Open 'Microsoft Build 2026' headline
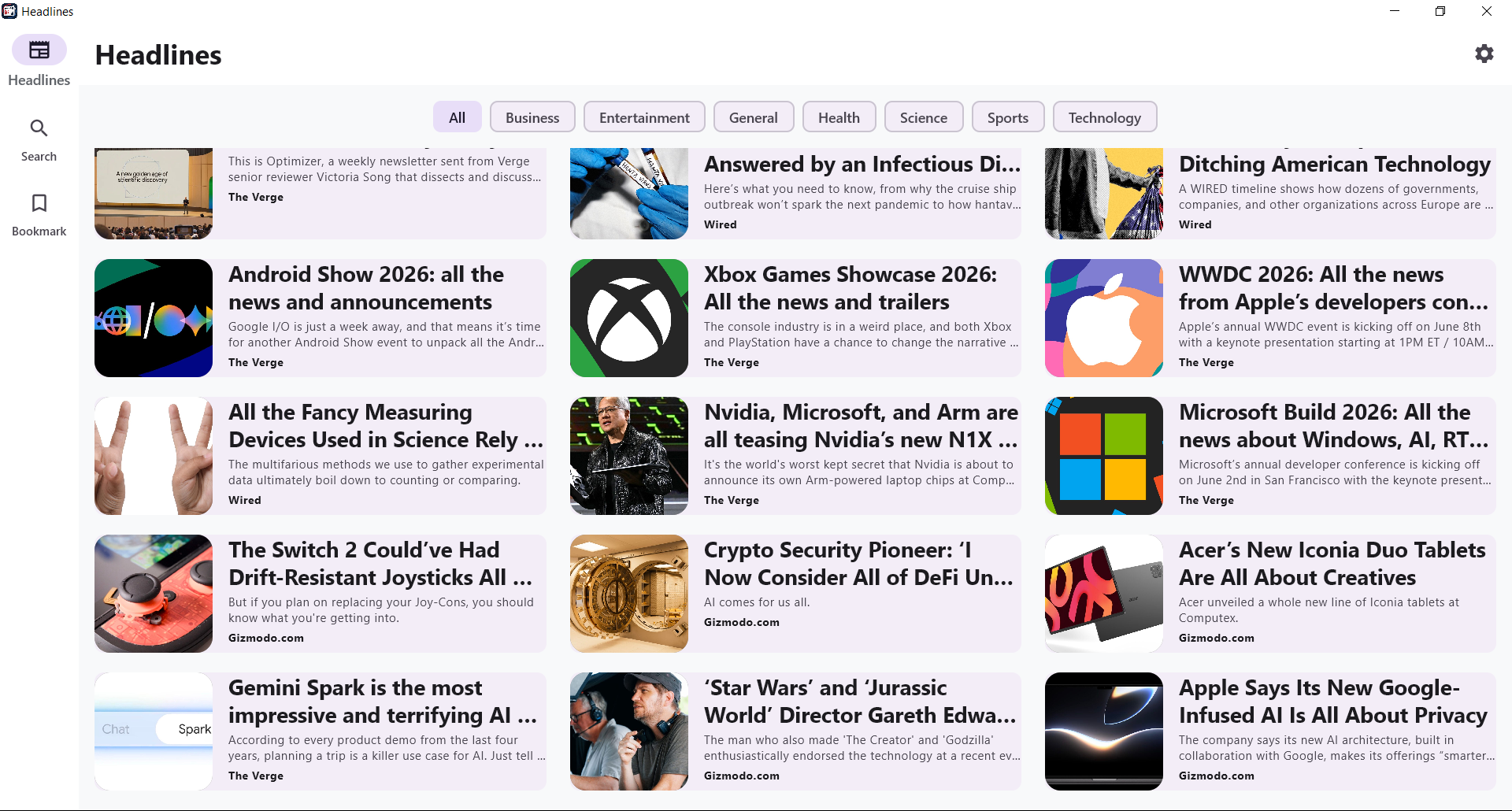The width and height of the screenshot is (1512, 811). (x=1333, y=426)
